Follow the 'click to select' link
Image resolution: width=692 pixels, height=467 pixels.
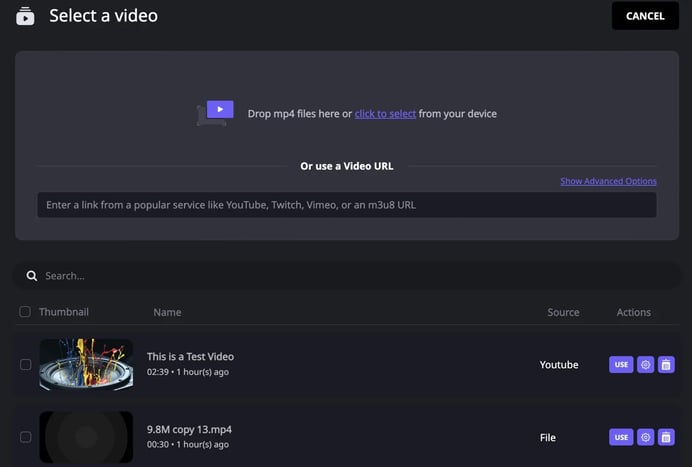385,114
